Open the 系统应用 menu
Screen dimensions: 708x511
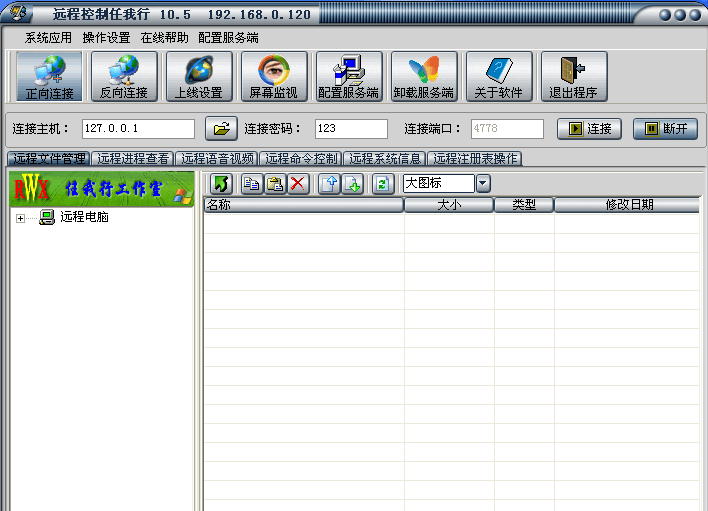pyautogui.click(x=48, y=38)
